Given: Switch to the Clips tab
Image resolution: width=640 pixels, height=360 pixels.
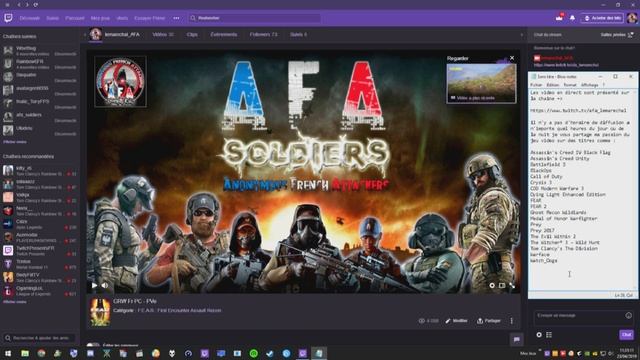Looking at the screenshot, I should (x=192, y=35).
